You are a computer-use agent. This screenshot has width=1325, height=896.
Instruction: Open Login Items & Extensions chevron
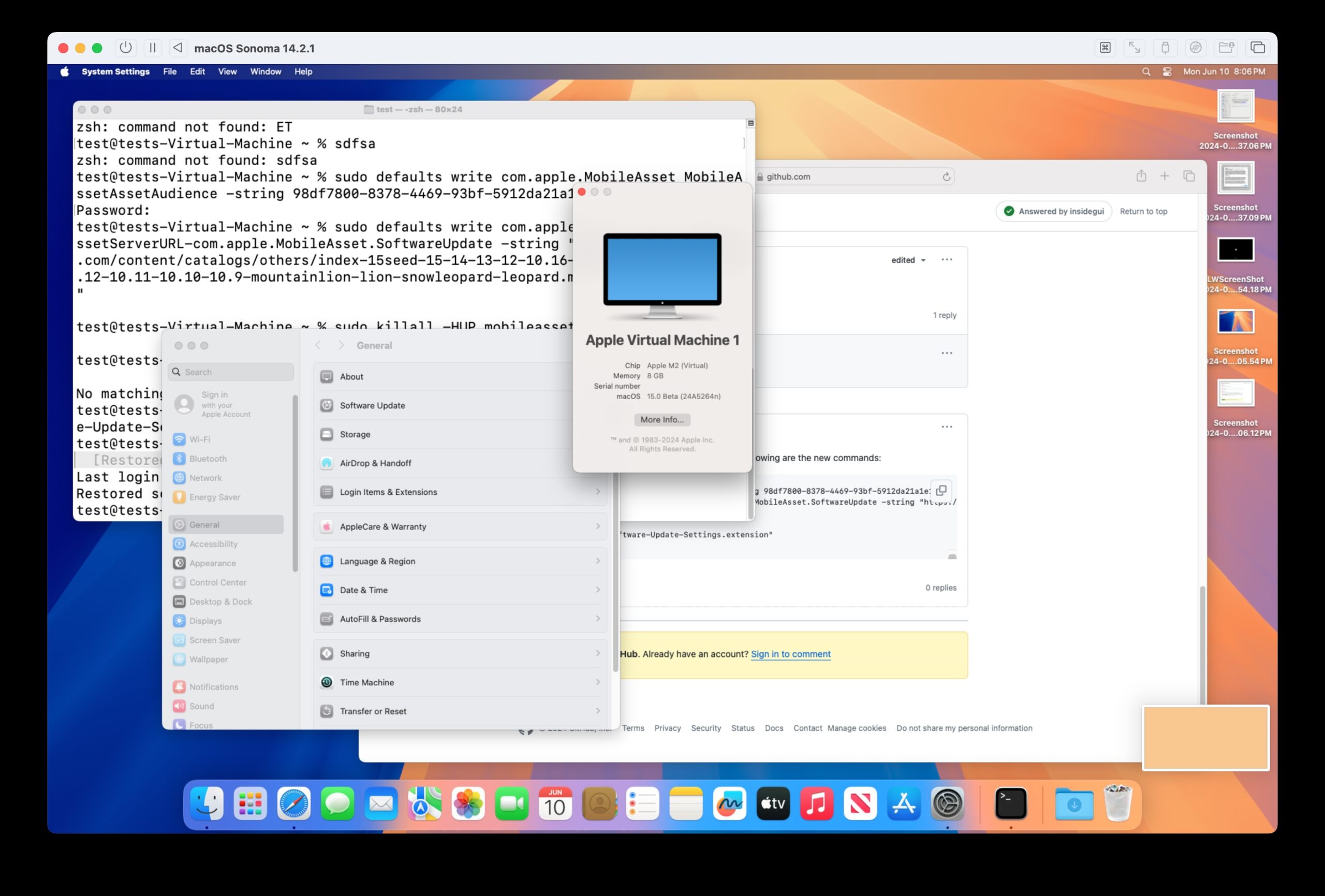tap(597, 492)
